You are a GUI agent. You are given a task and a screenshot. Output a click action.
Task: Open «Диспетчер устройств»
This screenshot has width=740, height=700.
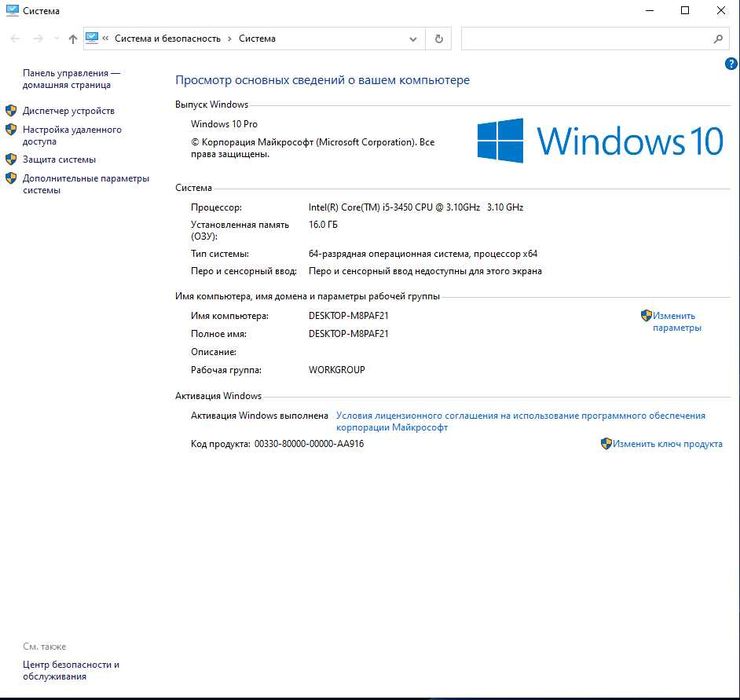68,111
